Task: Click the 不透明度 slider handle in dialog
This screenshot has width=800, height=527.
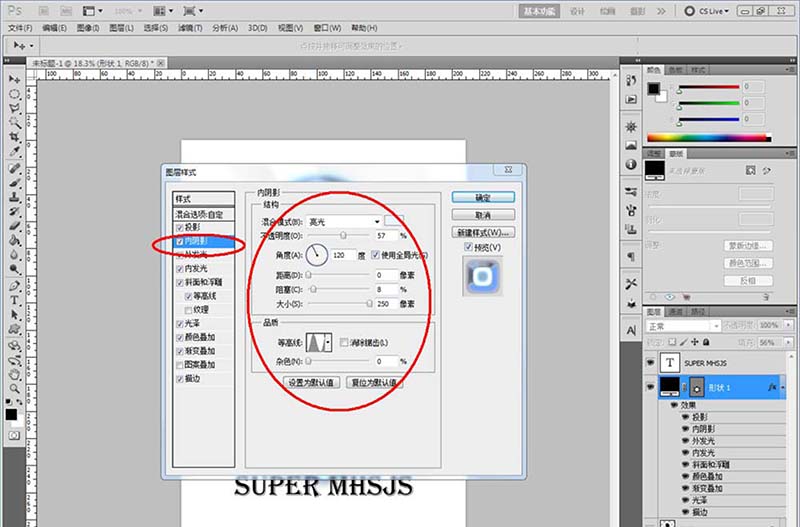Action: pyautogui.click(x=343, y=236)
